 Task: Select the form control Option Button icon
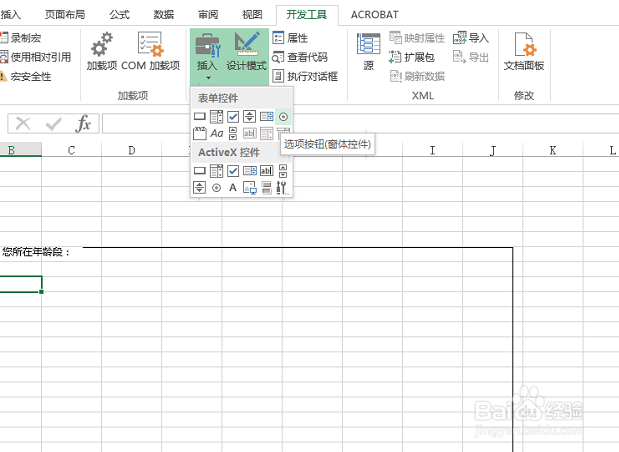coord(283,117)
